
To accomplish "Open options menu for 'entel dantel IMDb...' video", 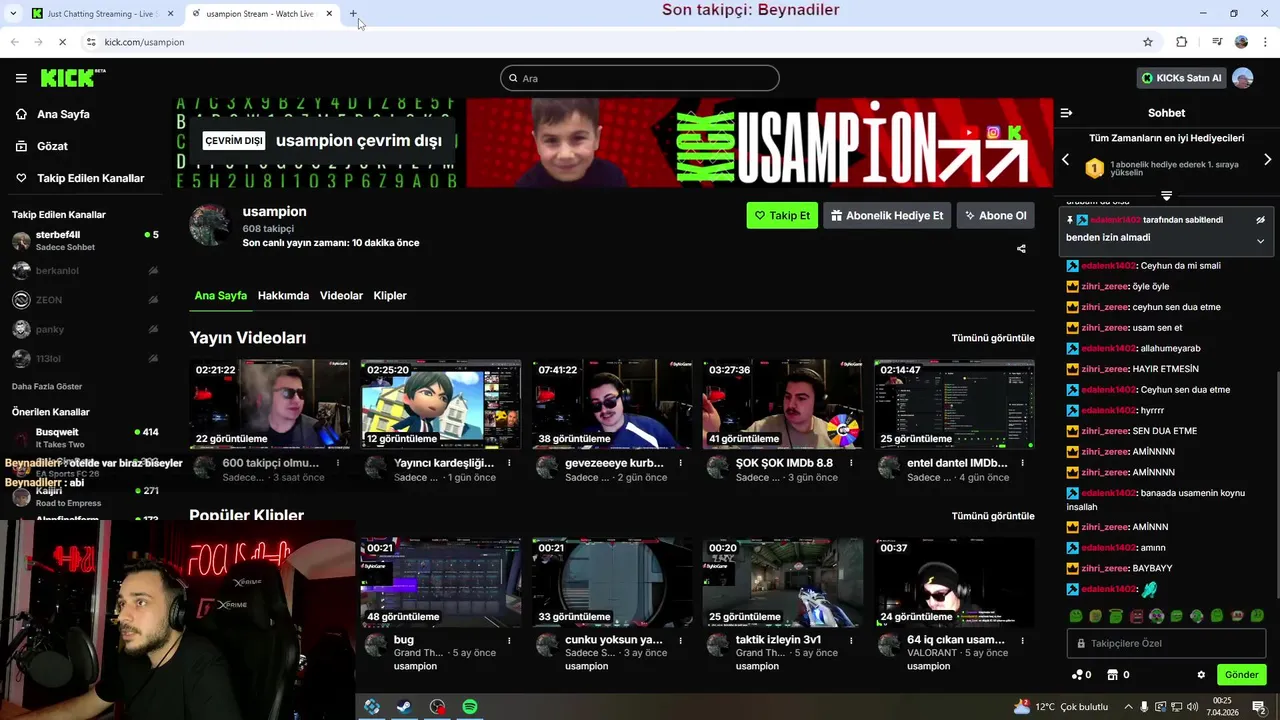I will [1022, 463].
